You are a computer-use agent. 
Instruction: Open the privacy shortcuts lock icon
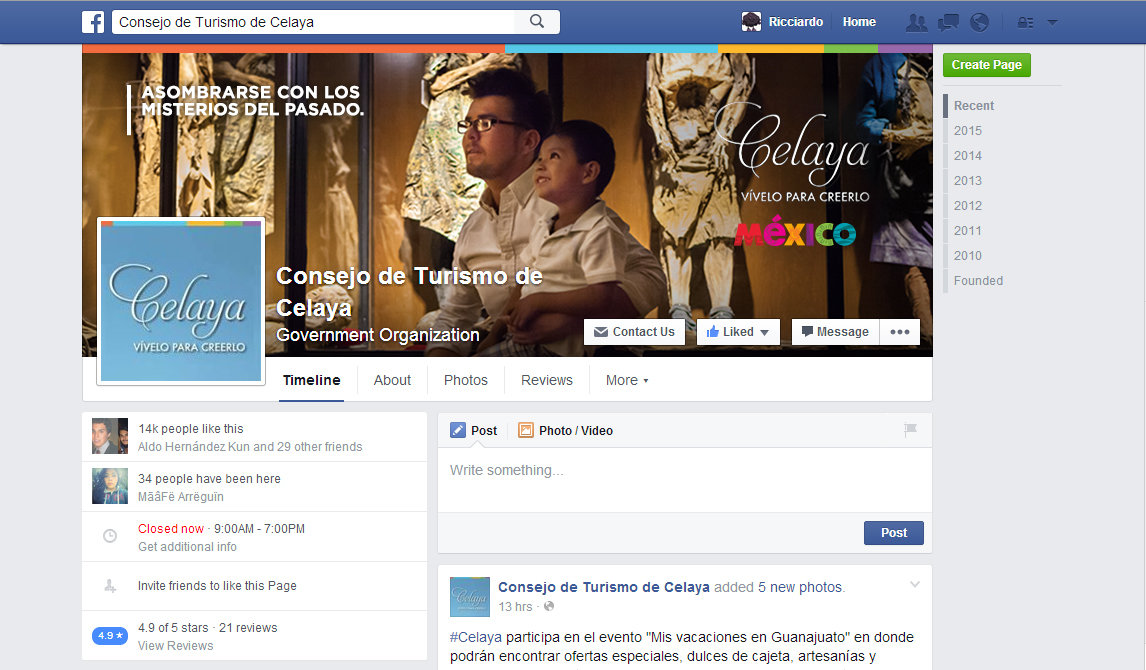coord(1025,23)
